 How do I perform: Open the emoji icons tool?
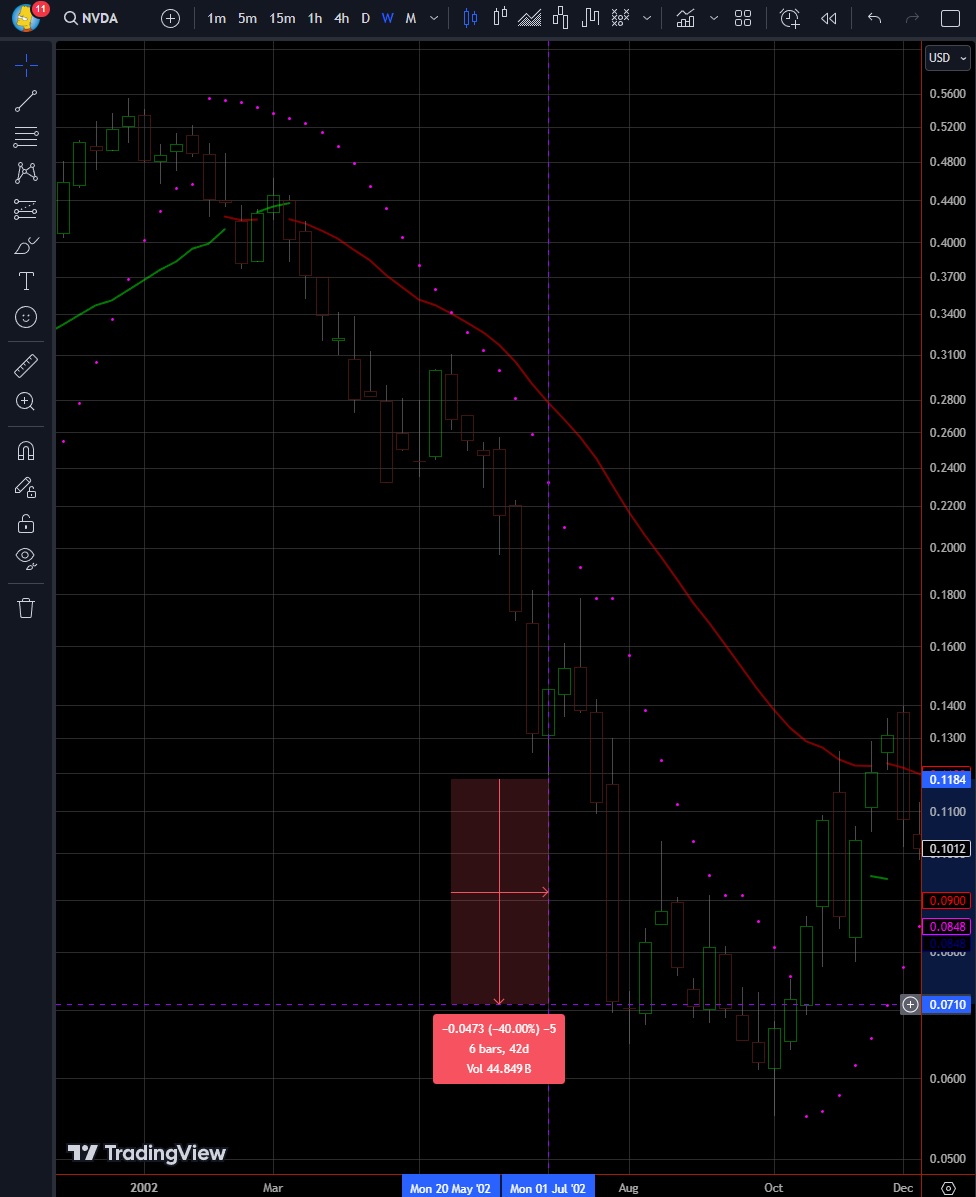[x=26, y=317]
